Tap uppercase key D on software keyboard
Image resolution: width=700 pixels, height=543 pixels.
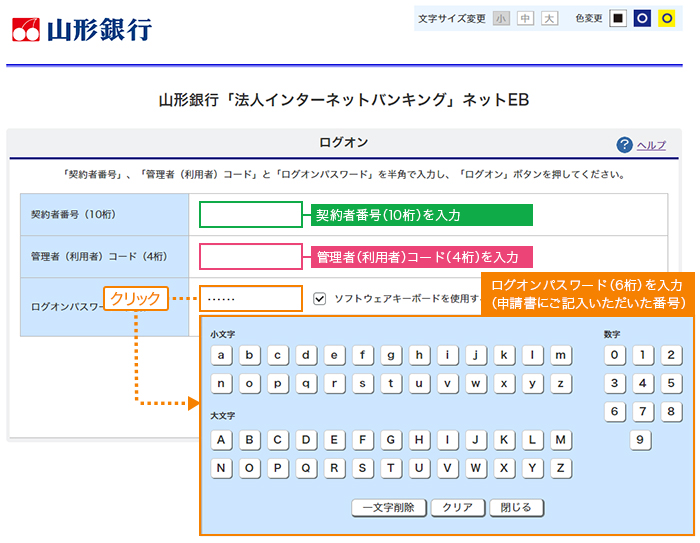(306, 440)
